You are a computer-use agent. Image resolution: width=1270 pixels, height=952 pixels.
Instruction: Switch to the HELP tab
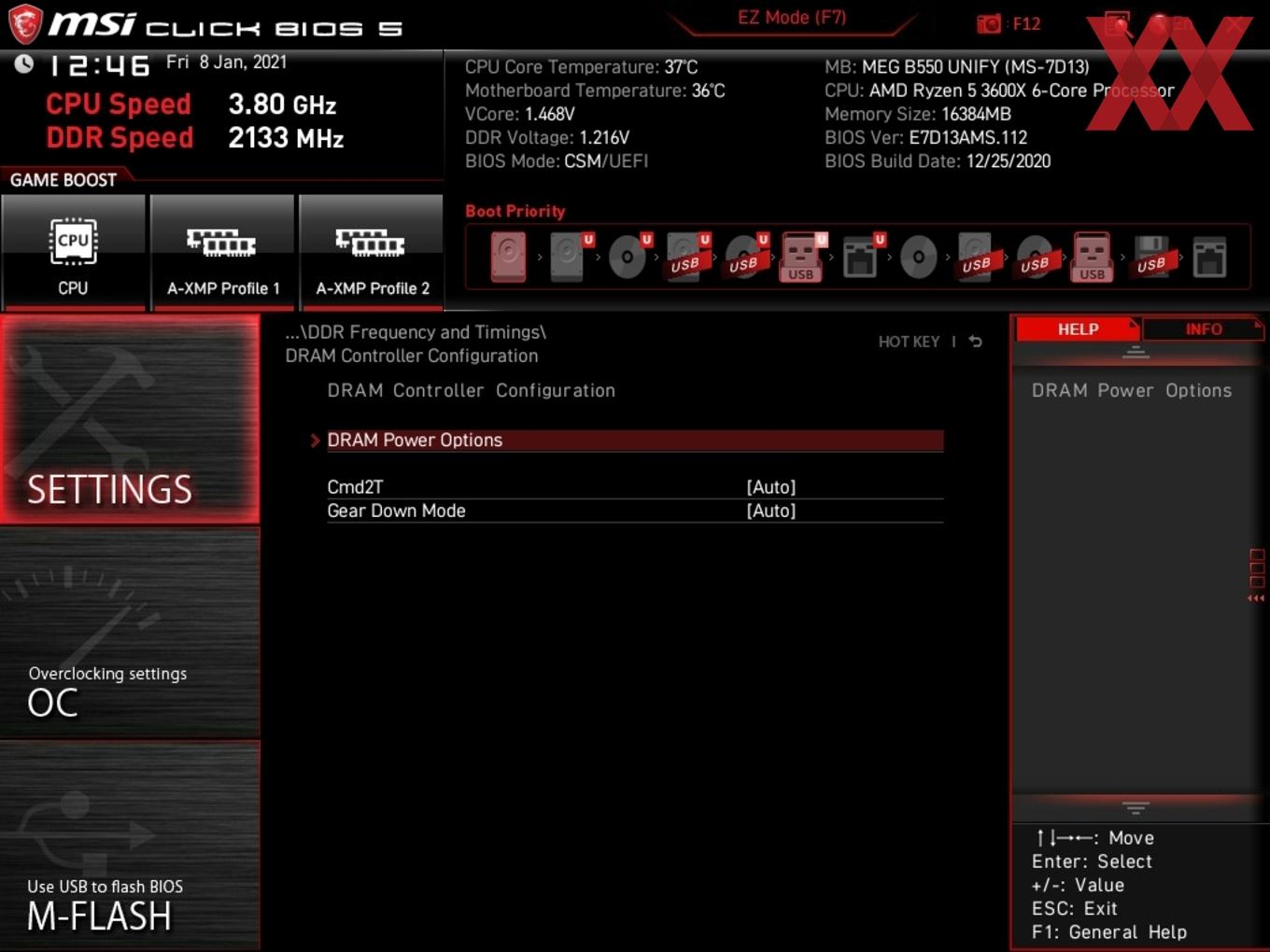click(1078, 329)
